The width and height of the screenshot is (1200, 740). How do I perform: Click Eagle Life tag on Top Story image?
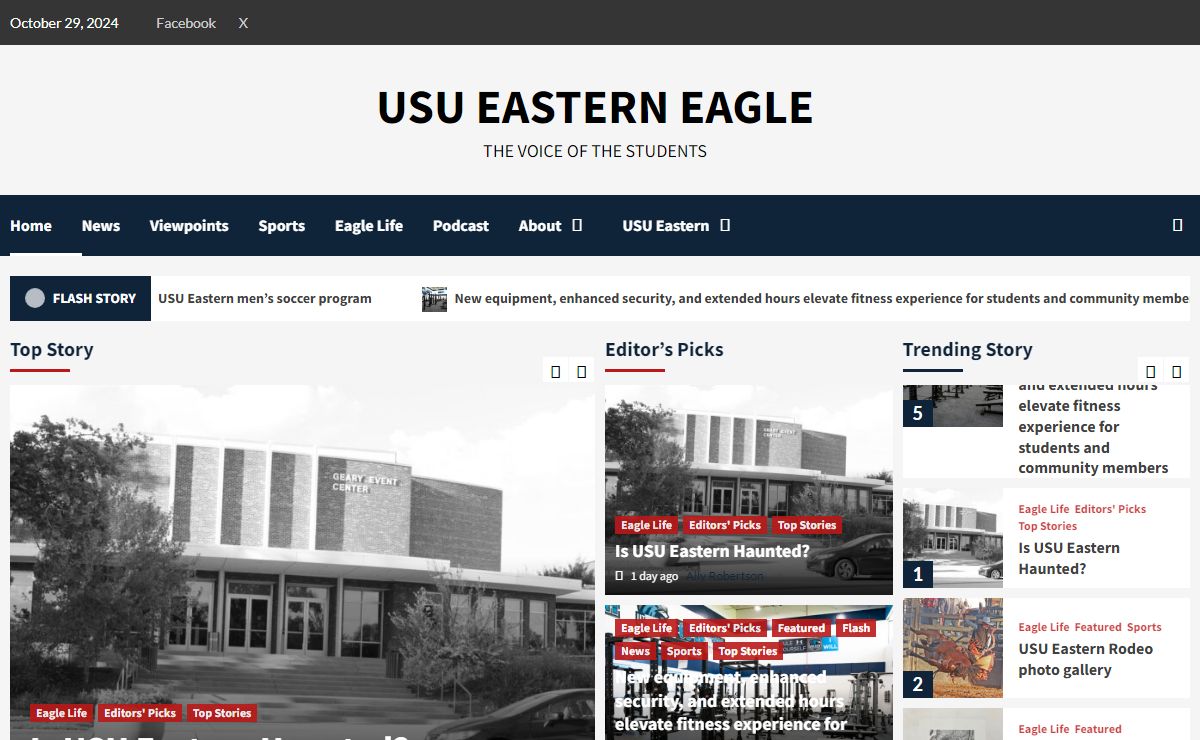62,713
